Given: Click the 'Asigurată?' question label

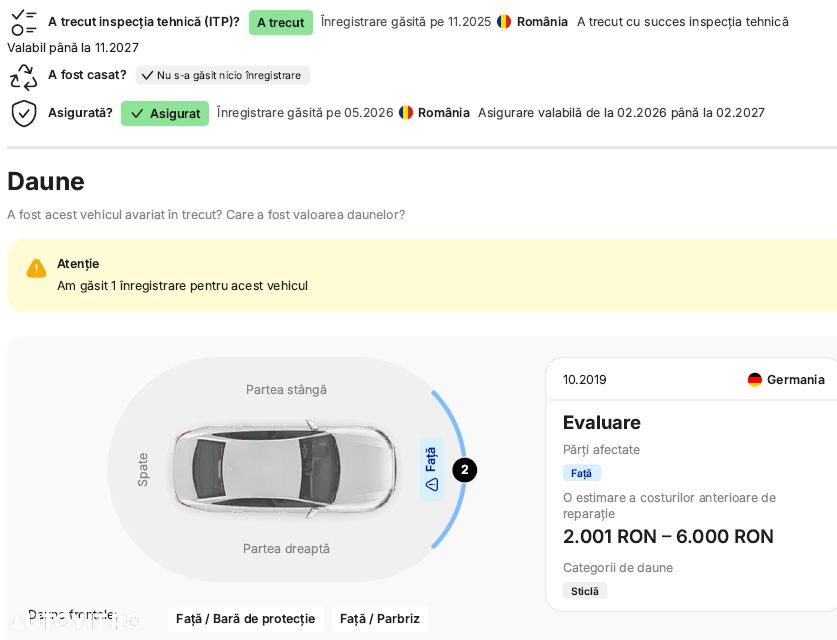Looking at the screenshot, I should coord(80,113).
